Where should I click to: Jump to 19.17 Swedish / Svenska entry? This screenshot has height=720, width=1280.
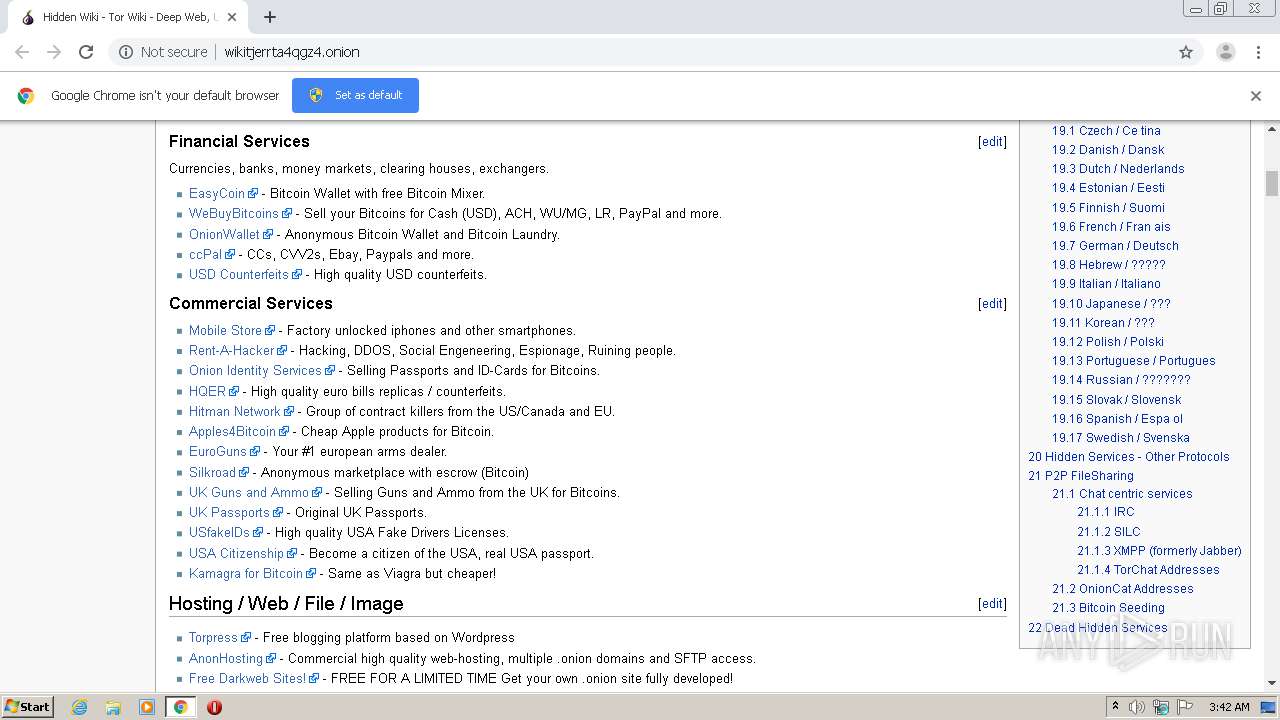click(x=1121, y=438)
